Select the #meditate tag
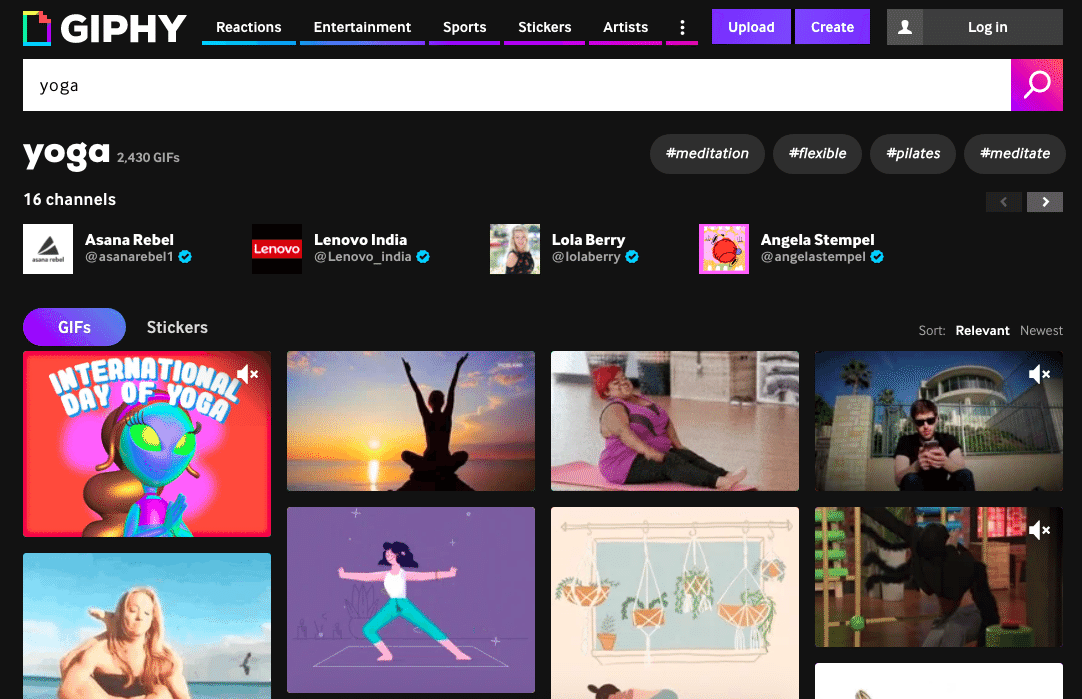This screenshot has width=1082, height=699. point(1014,153)
